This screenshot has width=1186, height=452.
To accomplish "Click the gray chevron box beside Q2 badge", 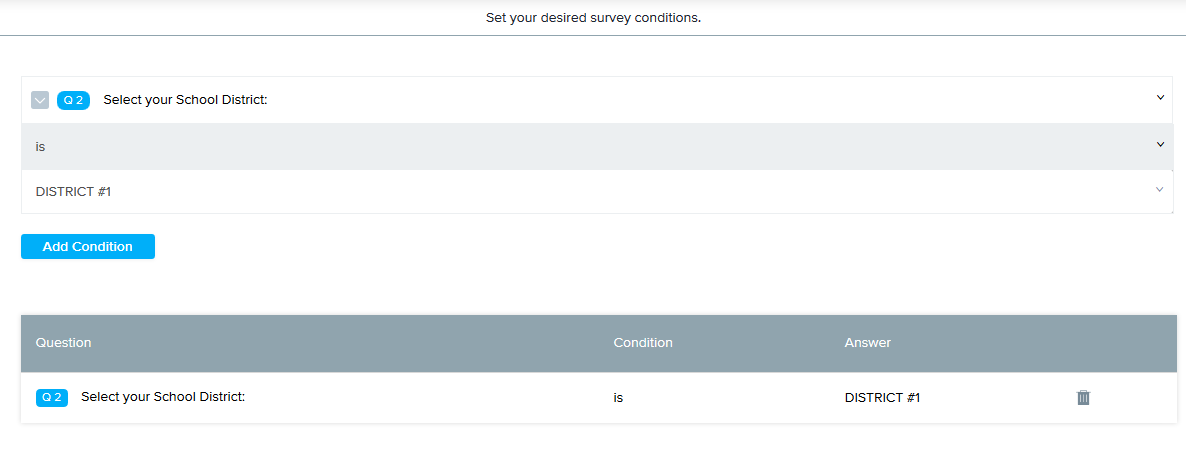I will (40, 100).
